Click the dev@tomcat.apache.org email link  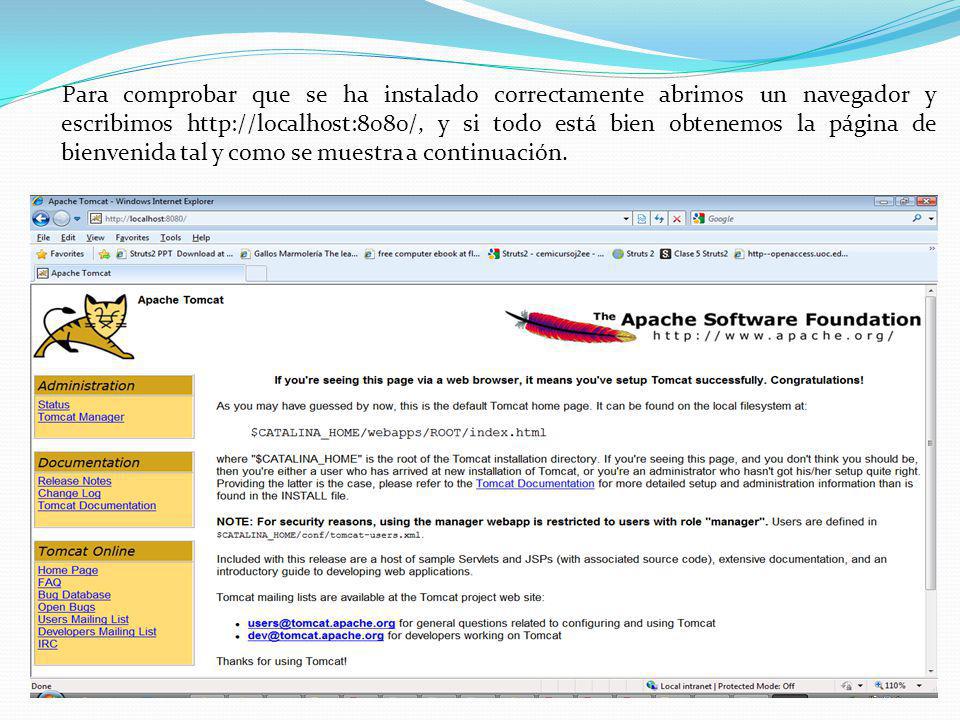click(316, 636)
